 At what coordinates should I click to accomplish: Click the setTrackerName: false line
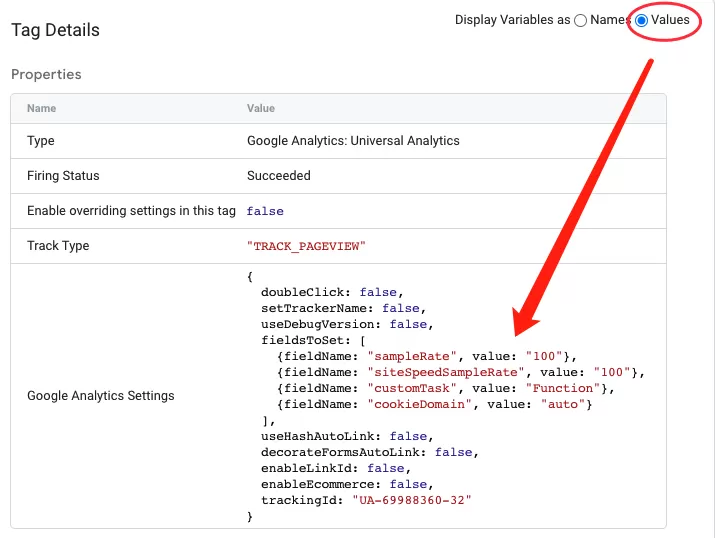pos(343,308)
